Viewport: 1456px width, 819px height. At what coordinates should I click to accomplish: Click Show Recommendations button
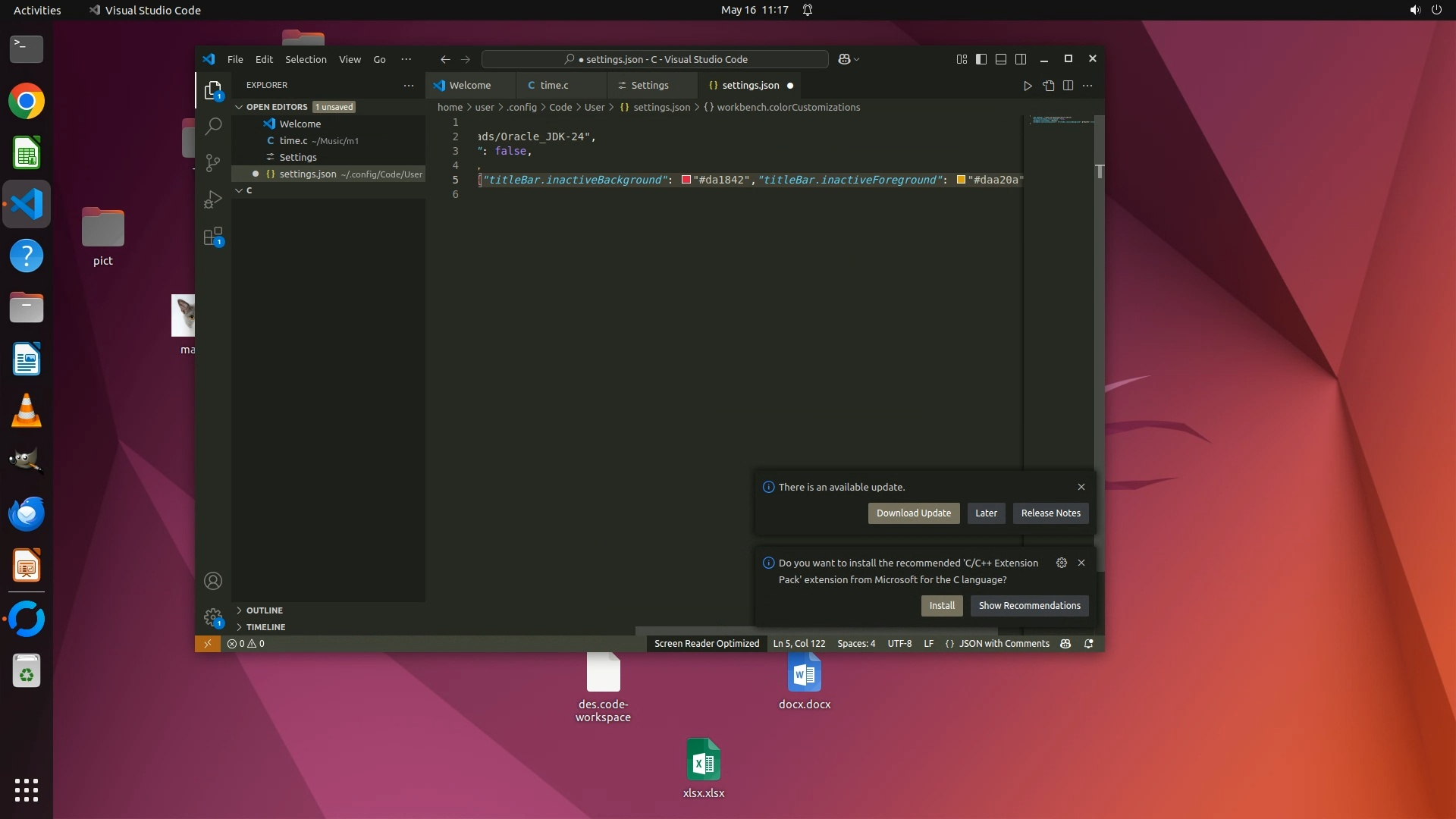click(1029, 606)
